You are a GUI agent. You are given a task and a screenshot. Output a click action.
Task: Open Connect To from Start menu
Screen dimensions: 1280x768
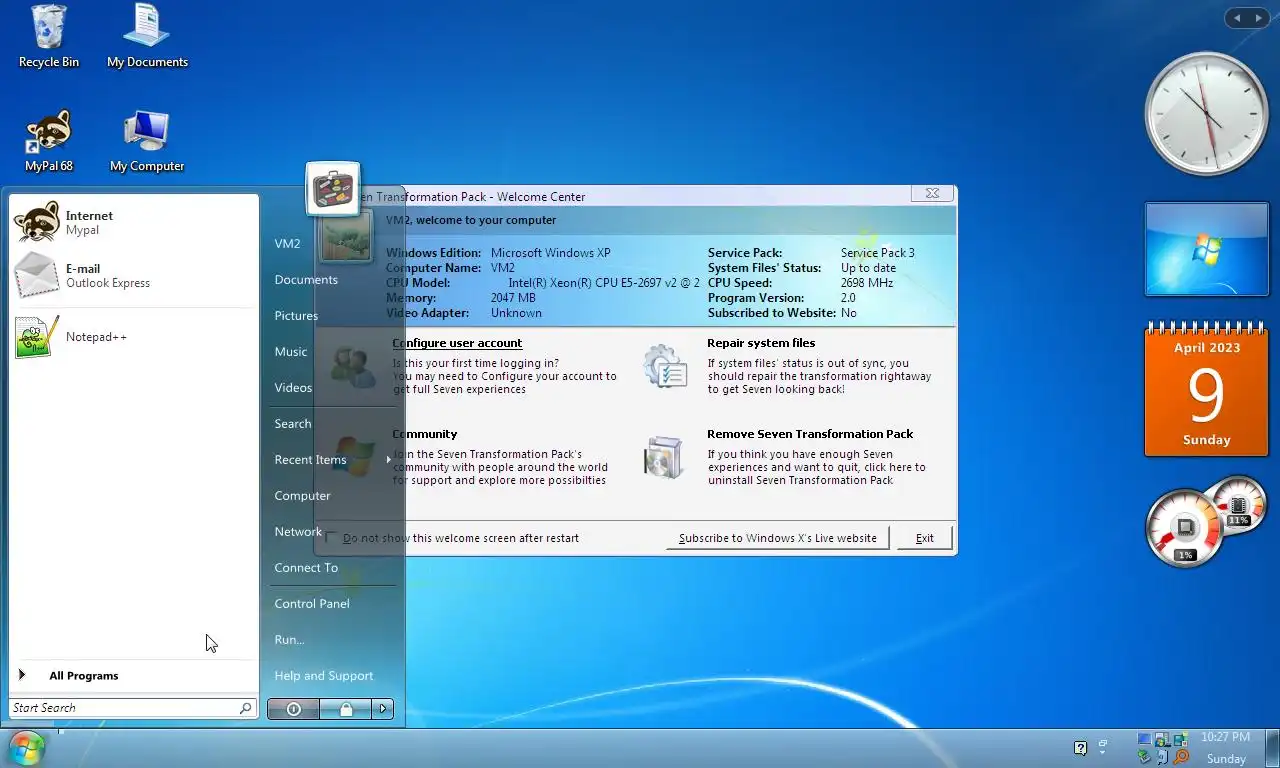pyautogui.click(x=306, y=567)
